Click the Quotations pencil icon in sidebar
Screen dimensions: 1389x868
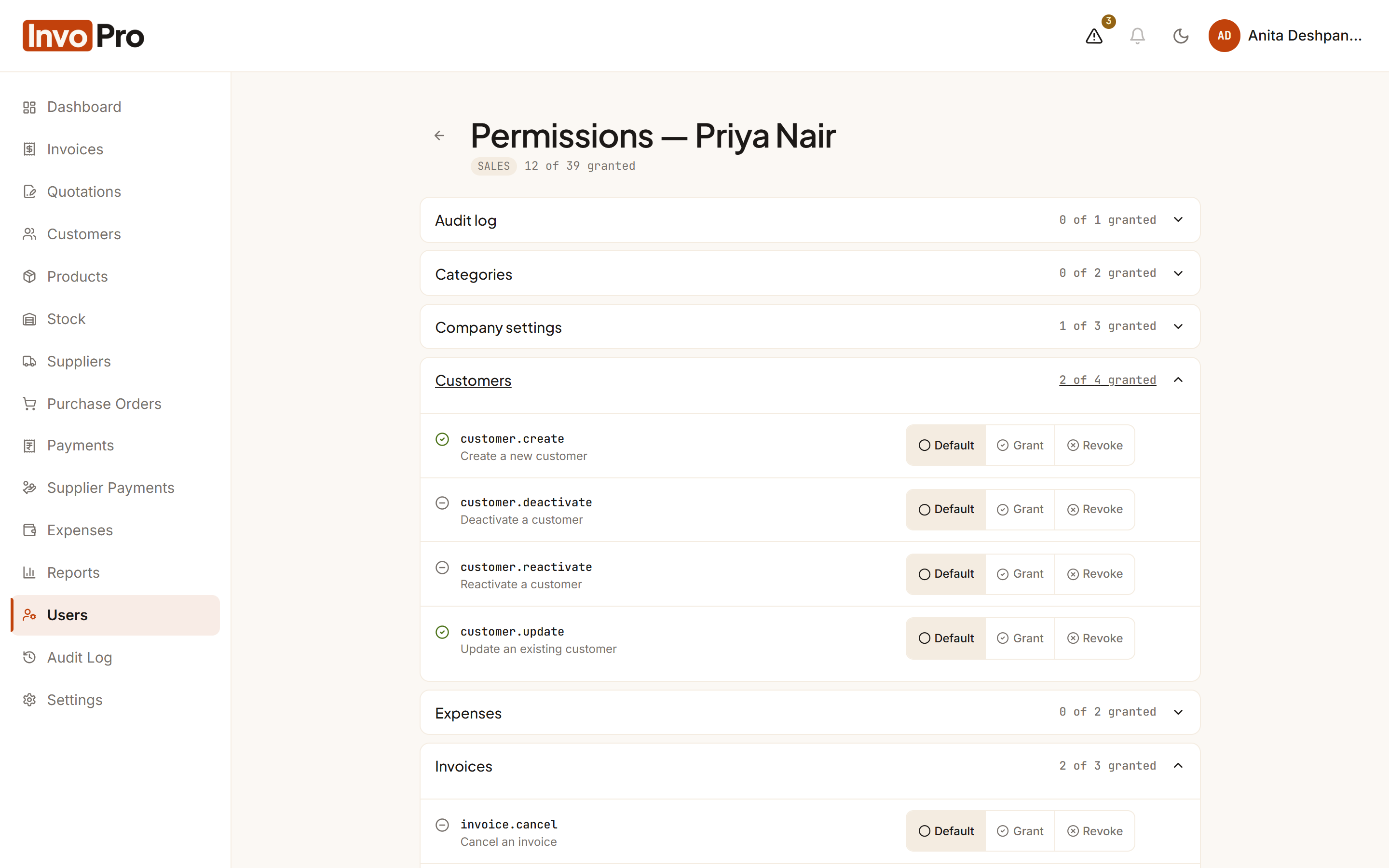pos(29,192)
